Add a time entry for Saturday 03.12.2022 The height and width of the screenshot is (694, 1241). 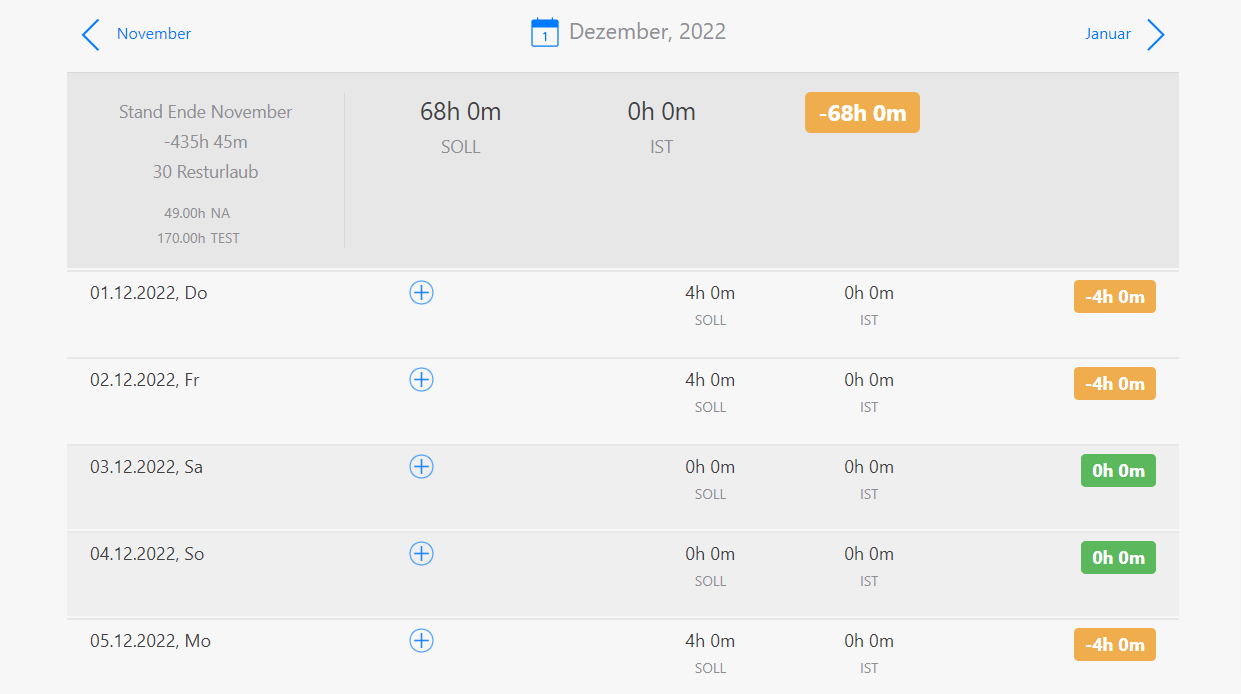click(422, 467)
